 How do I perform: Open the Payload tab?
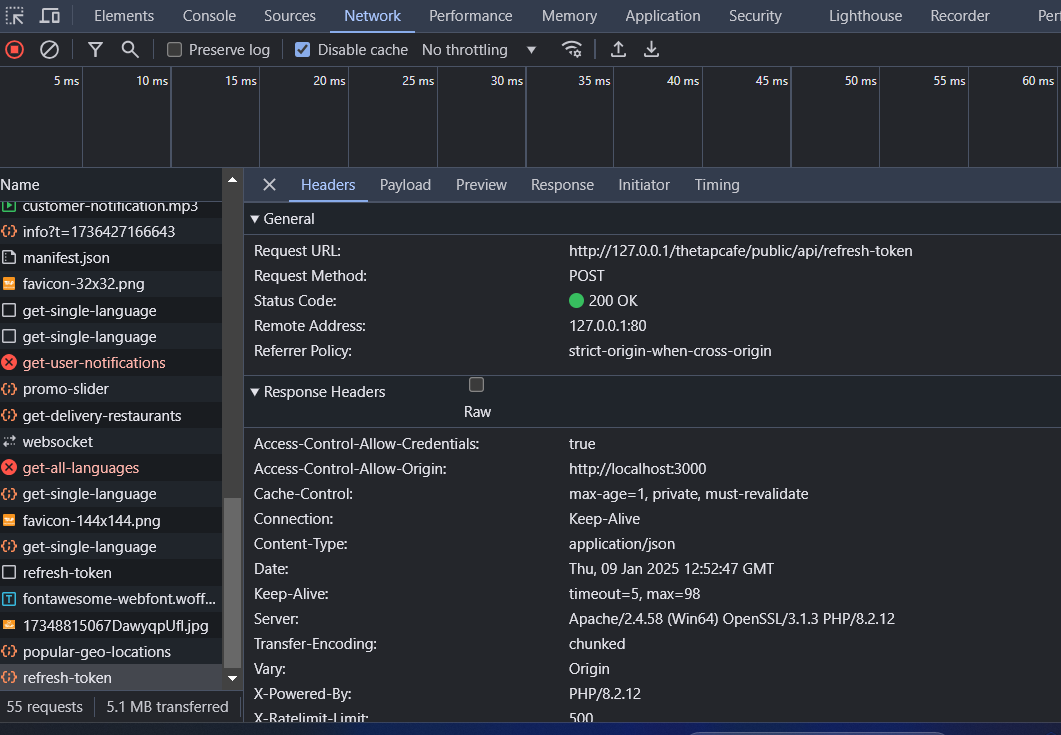(405, 185)
